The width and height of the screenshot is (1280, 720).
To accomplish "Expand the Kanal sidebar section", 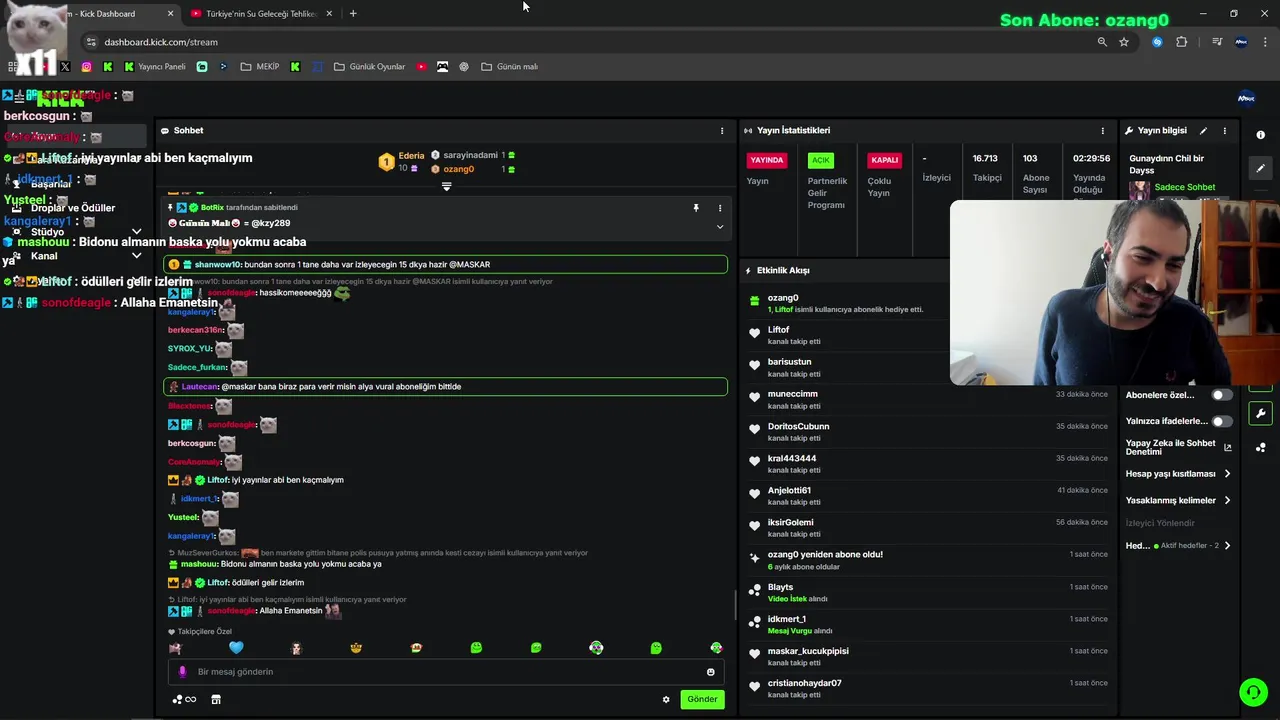I will pyautogui.click(x=136, y=256).
